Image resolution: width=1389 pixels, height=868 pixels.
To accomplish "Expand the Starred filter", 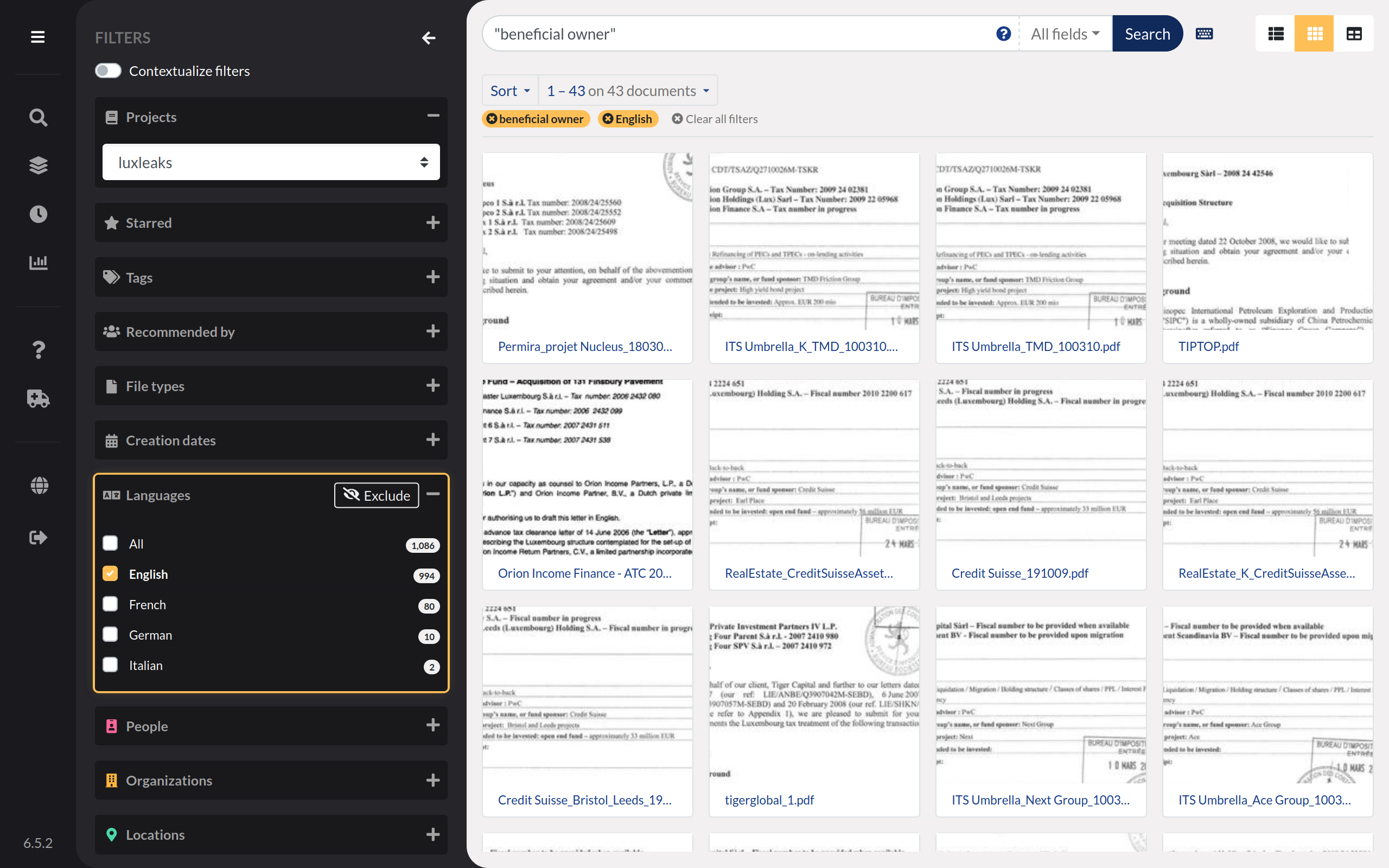I will (434, 223).
